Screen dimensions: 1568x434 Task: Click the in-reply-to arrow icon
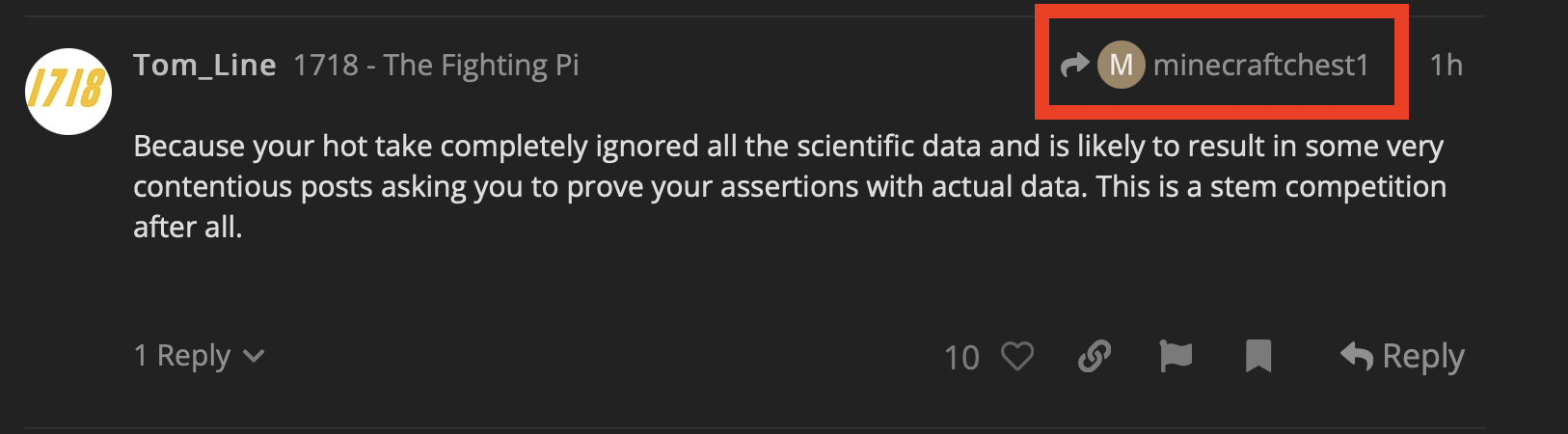tap(1074, 65)
